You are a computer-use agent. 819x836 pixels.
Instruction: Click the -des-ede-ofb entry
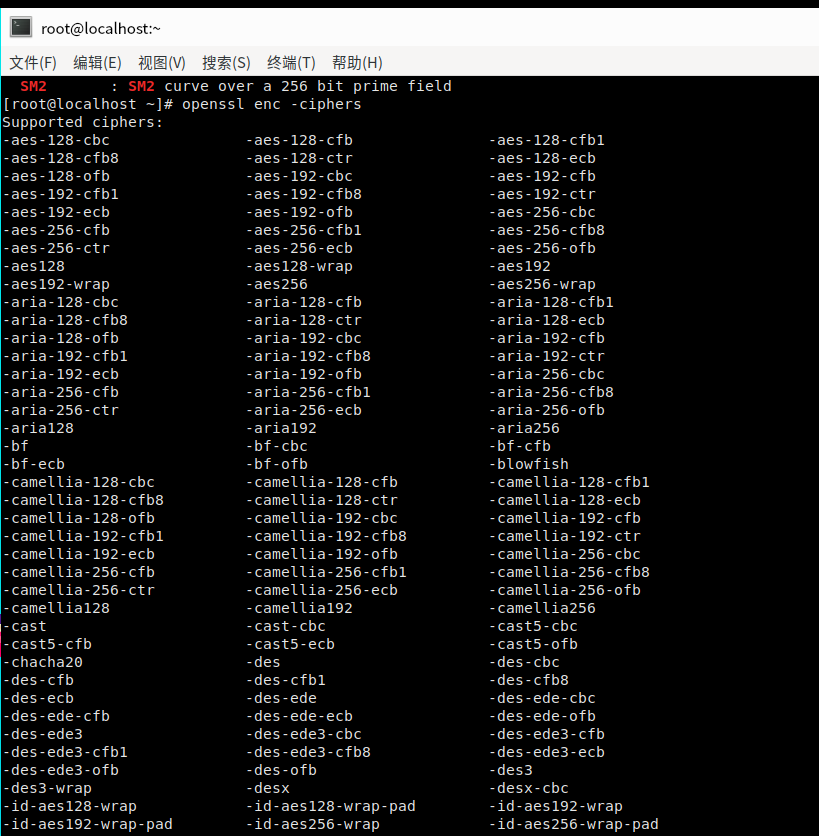pyautogui.click(x=542, y=717)
